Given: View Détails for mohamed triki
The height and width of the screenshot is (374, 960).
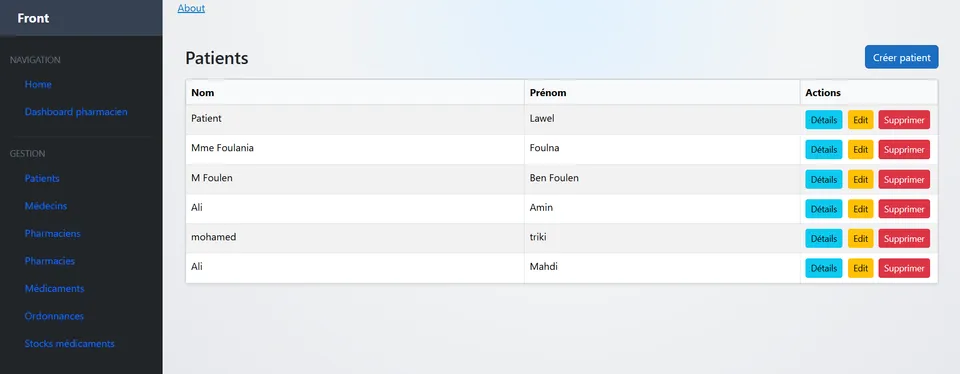Looking at the screenshot, I should point(823,238).
